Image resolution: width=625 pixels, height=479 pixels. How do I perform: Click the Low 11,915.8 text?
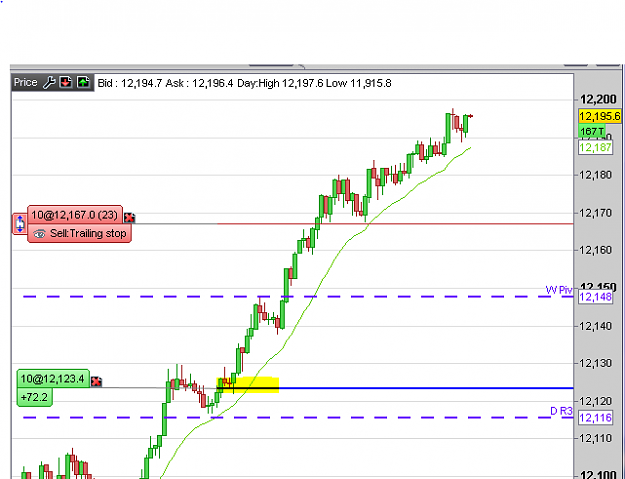359,83
